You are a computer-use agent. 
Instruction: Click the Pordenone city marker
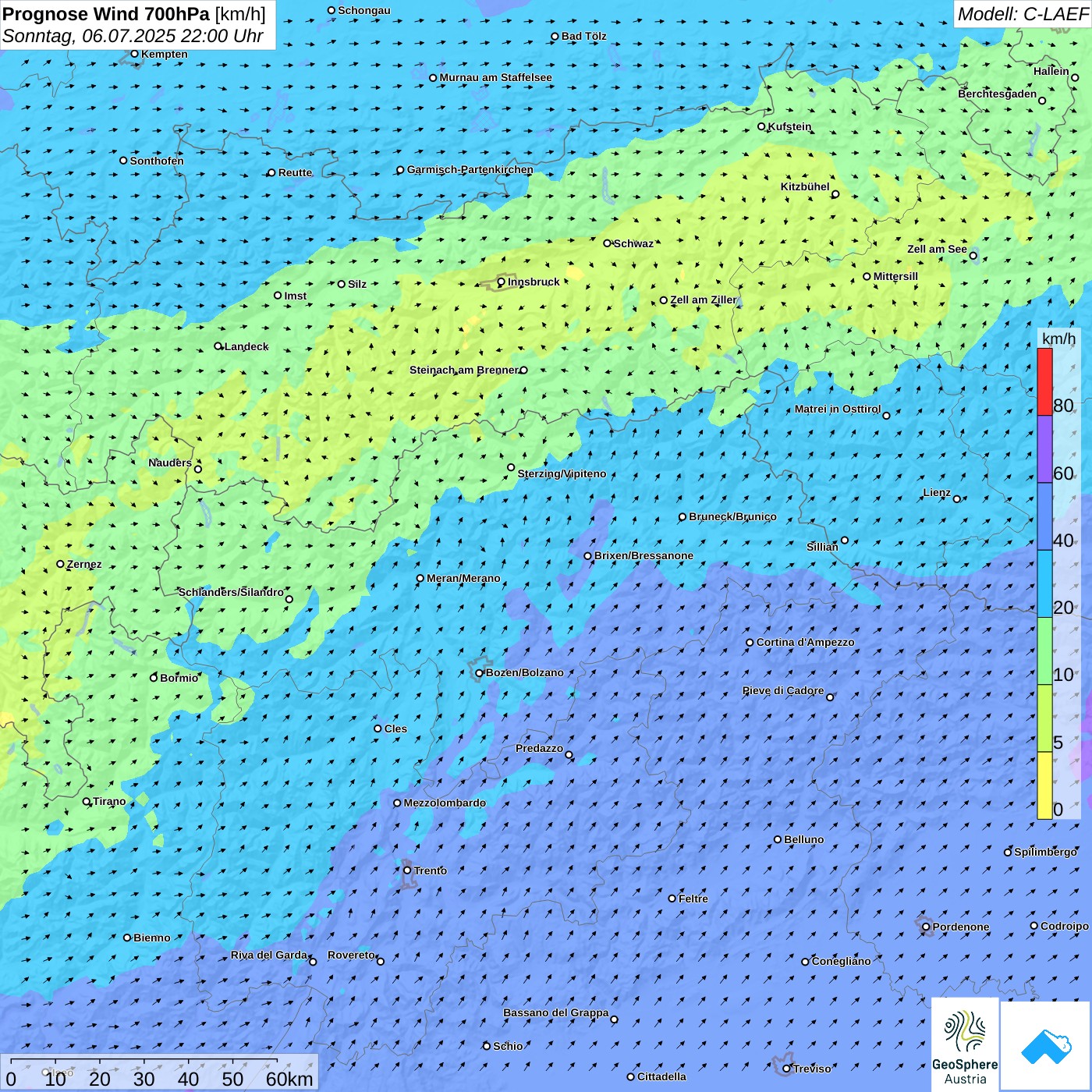pos(926,927)
